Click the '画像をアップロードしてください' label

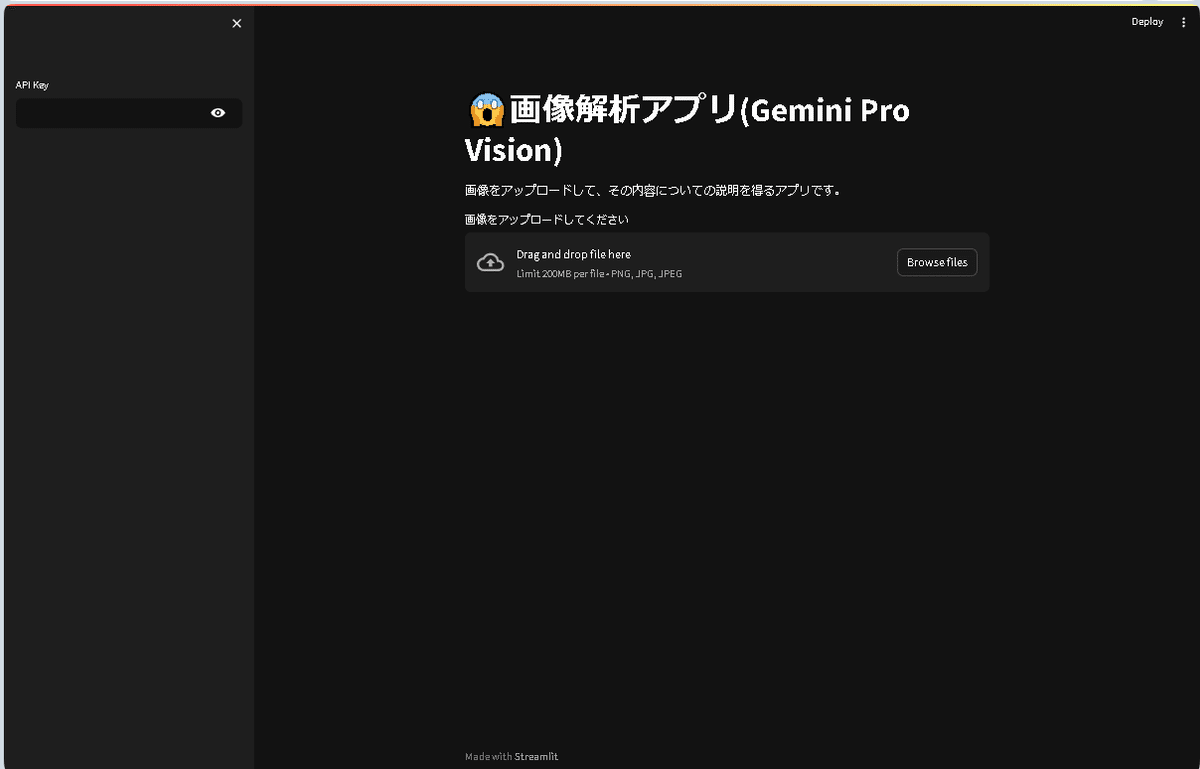point(547,219)
